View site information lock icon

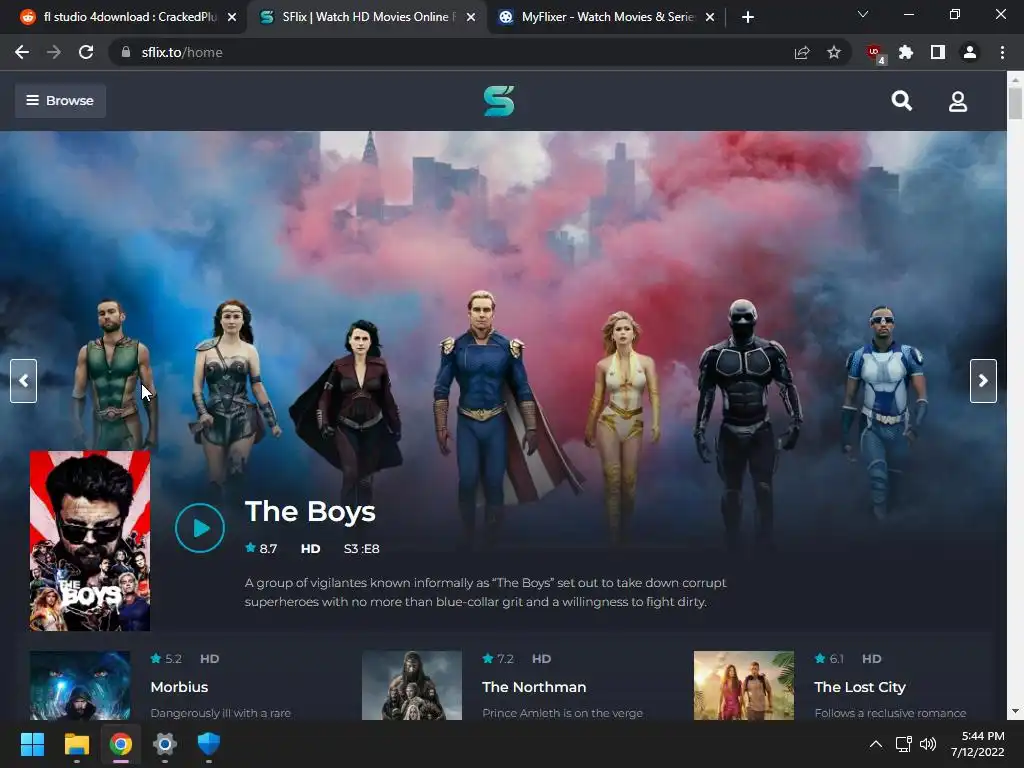click(126, 52)
